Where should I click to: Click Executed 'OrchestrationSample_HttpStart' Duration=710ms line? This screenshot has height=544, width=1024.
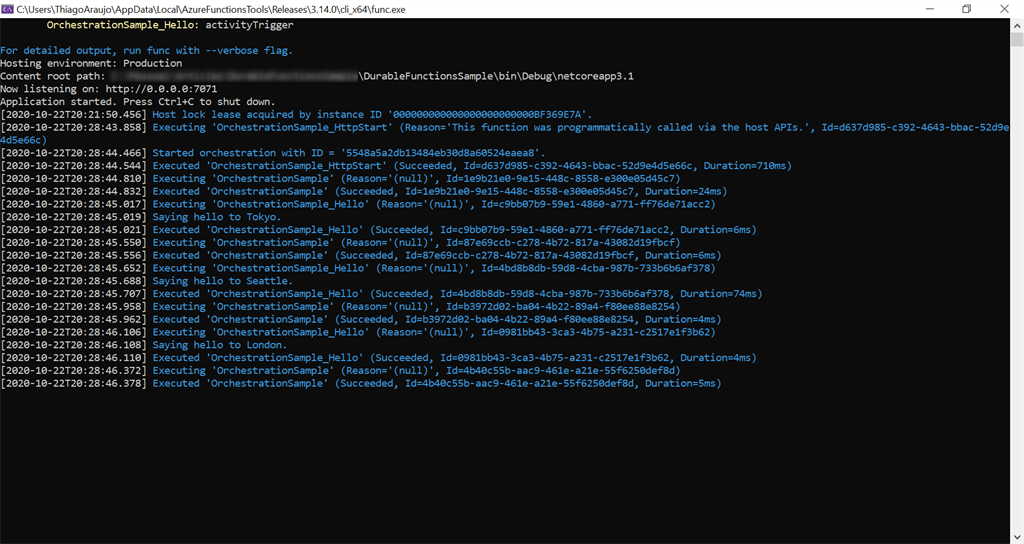click(x=396, y=166)
